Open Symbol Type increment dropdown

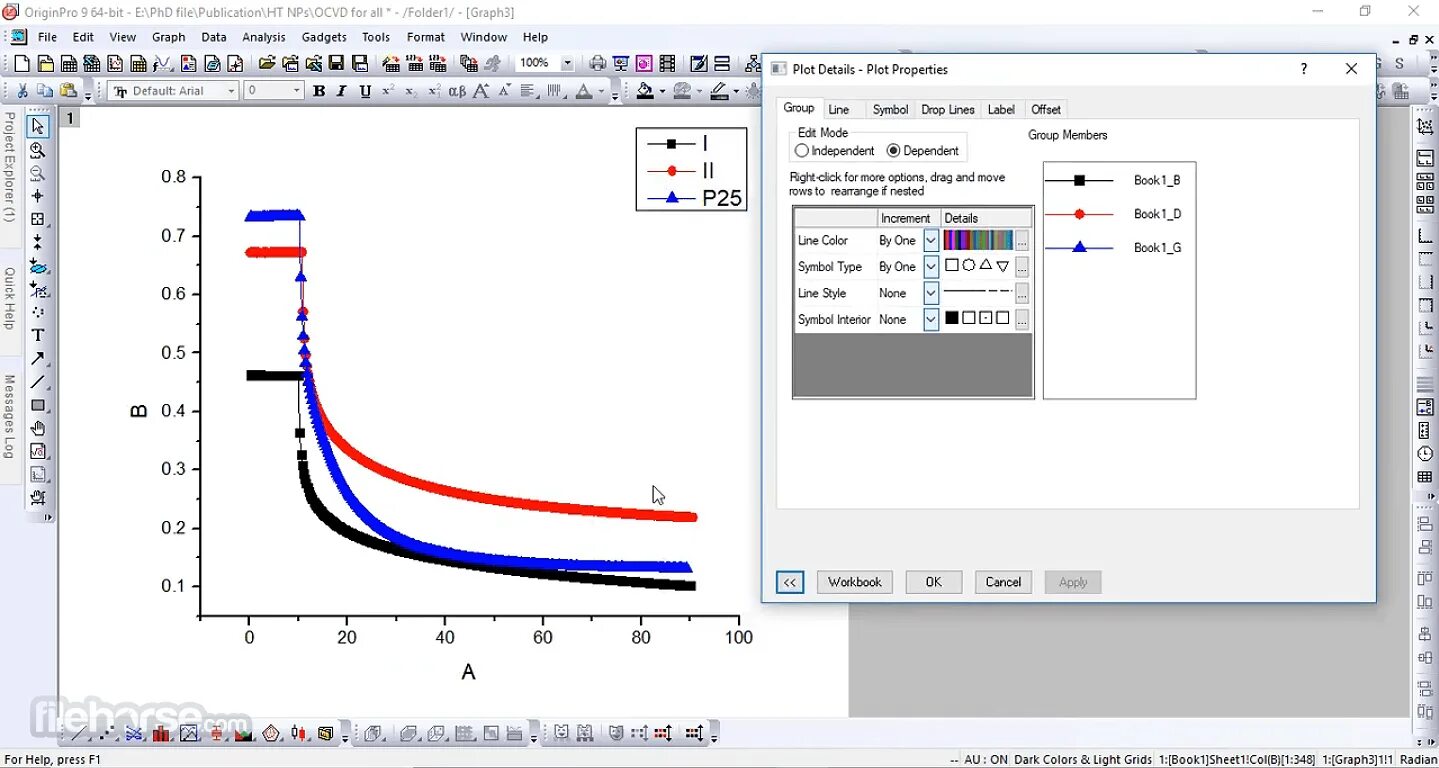coord(931,267)
